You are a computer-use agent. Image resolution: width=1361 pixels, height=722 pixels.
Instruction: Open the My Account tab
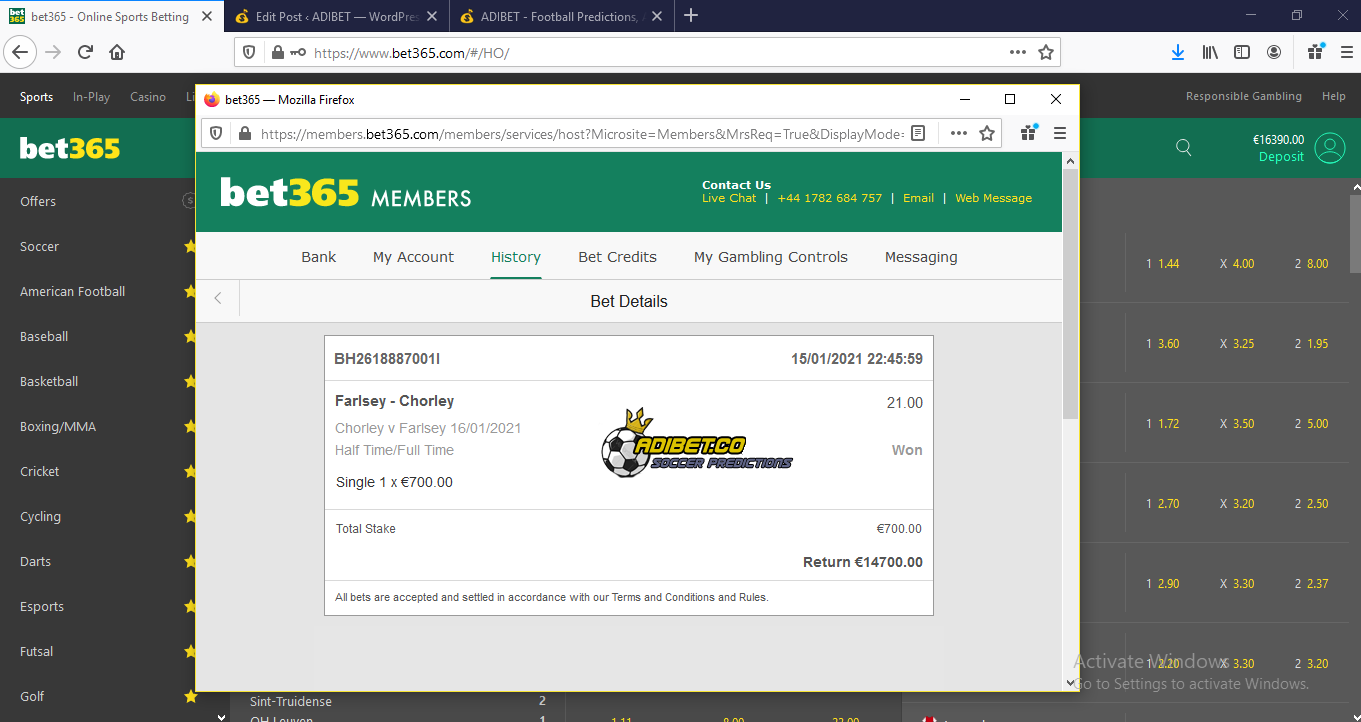click(x=413, y=257)
